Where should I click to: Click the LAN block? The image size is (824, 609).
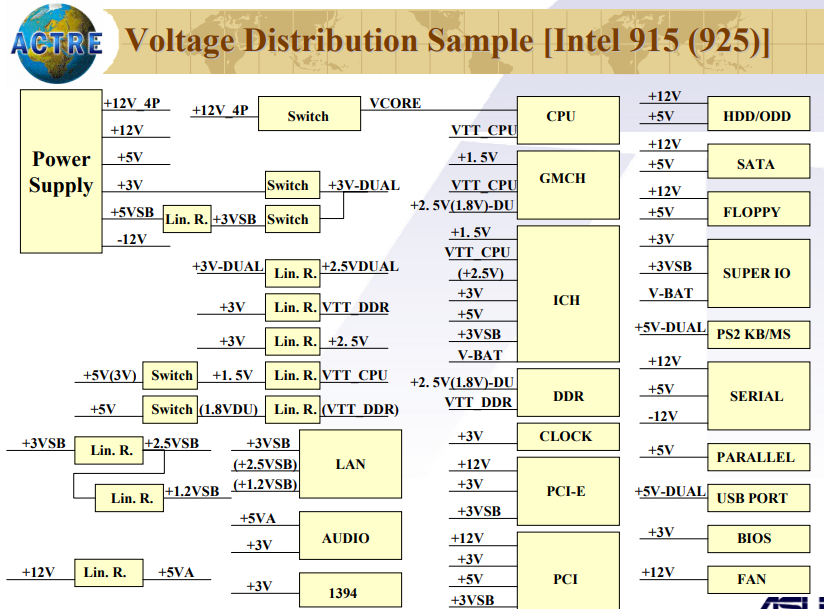tap(351, 464)
